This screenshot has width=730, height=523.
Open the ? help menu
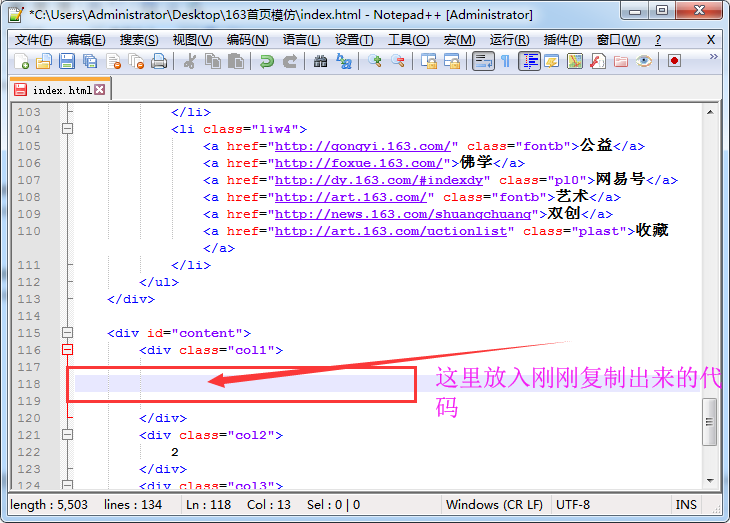coord(658,40)
